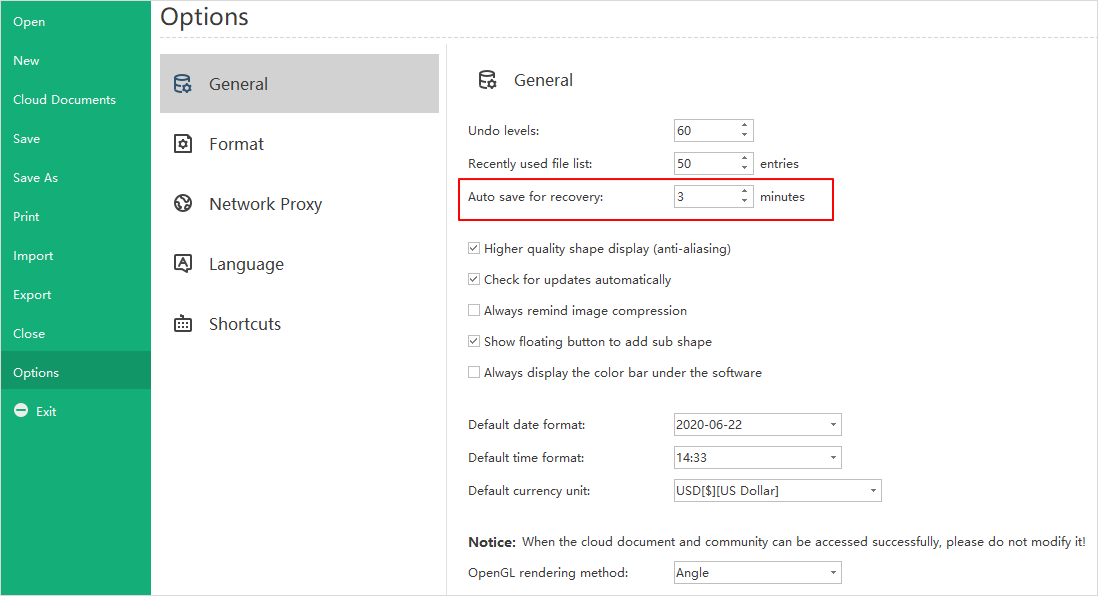Click Save As in the file menu
This screenshot has width=1098, height=596.
35,178
